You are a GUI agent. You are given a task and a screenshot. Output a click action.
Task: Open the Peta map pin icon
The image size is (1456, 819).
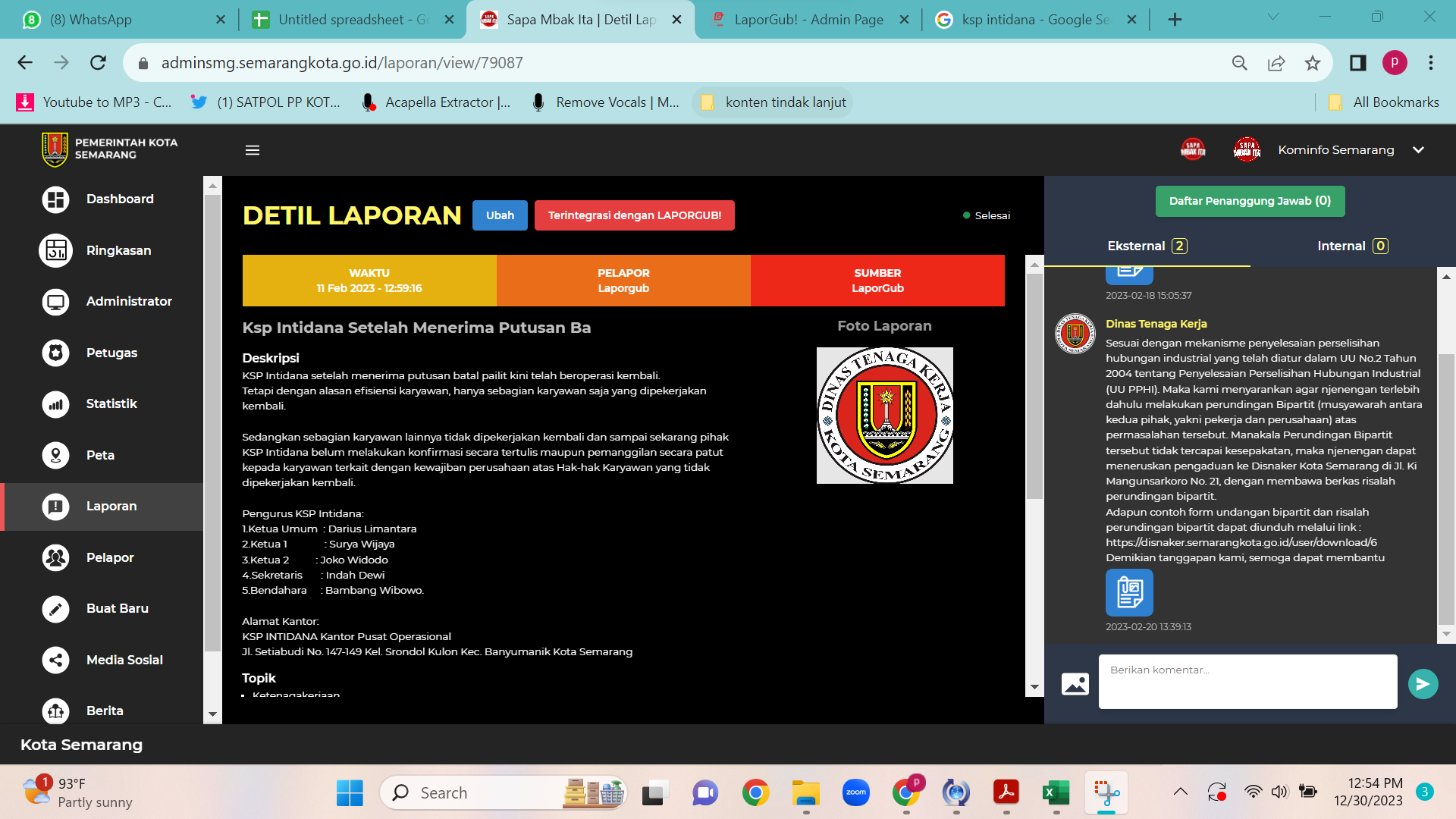click(x=55, y=455)
